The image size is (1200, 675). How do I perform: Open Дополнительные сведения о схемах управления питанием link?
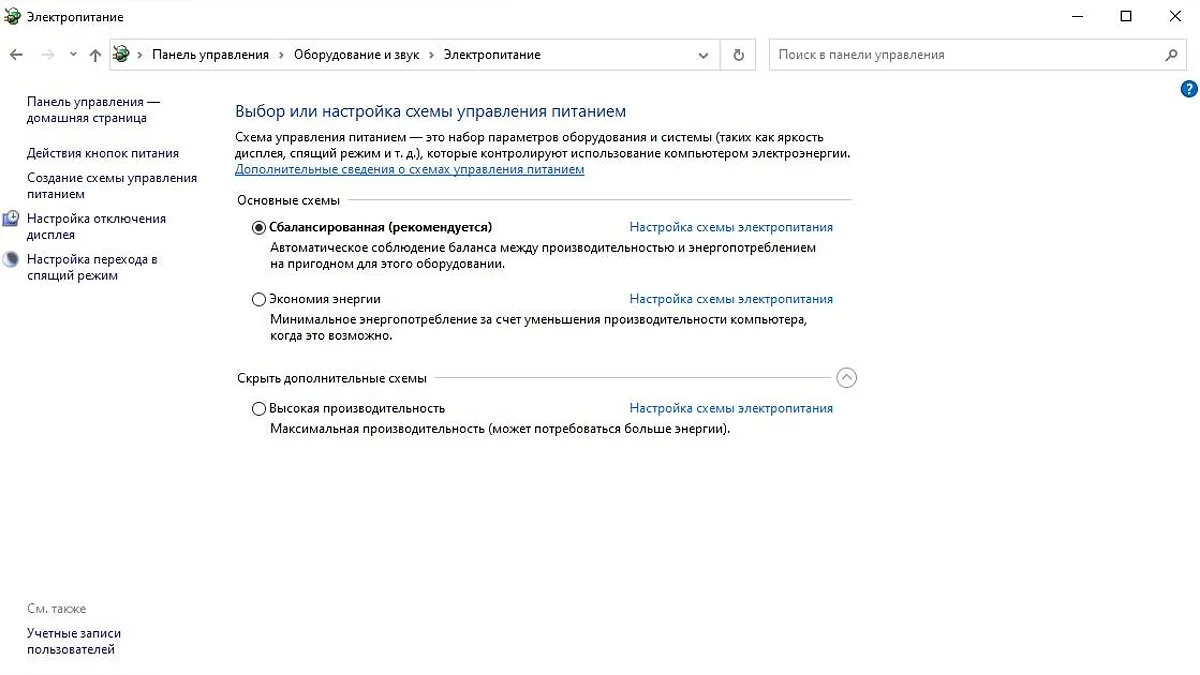pos(409,170)
